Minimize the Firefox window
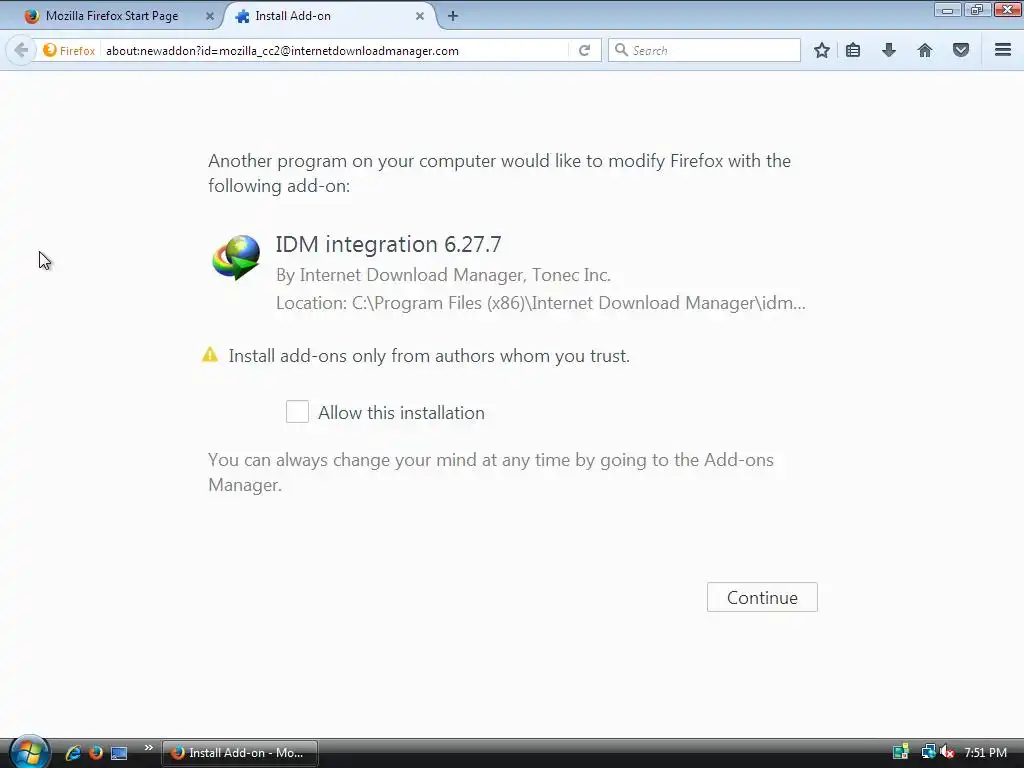This screenshot has width=1024, height=768. pos(947,10)
